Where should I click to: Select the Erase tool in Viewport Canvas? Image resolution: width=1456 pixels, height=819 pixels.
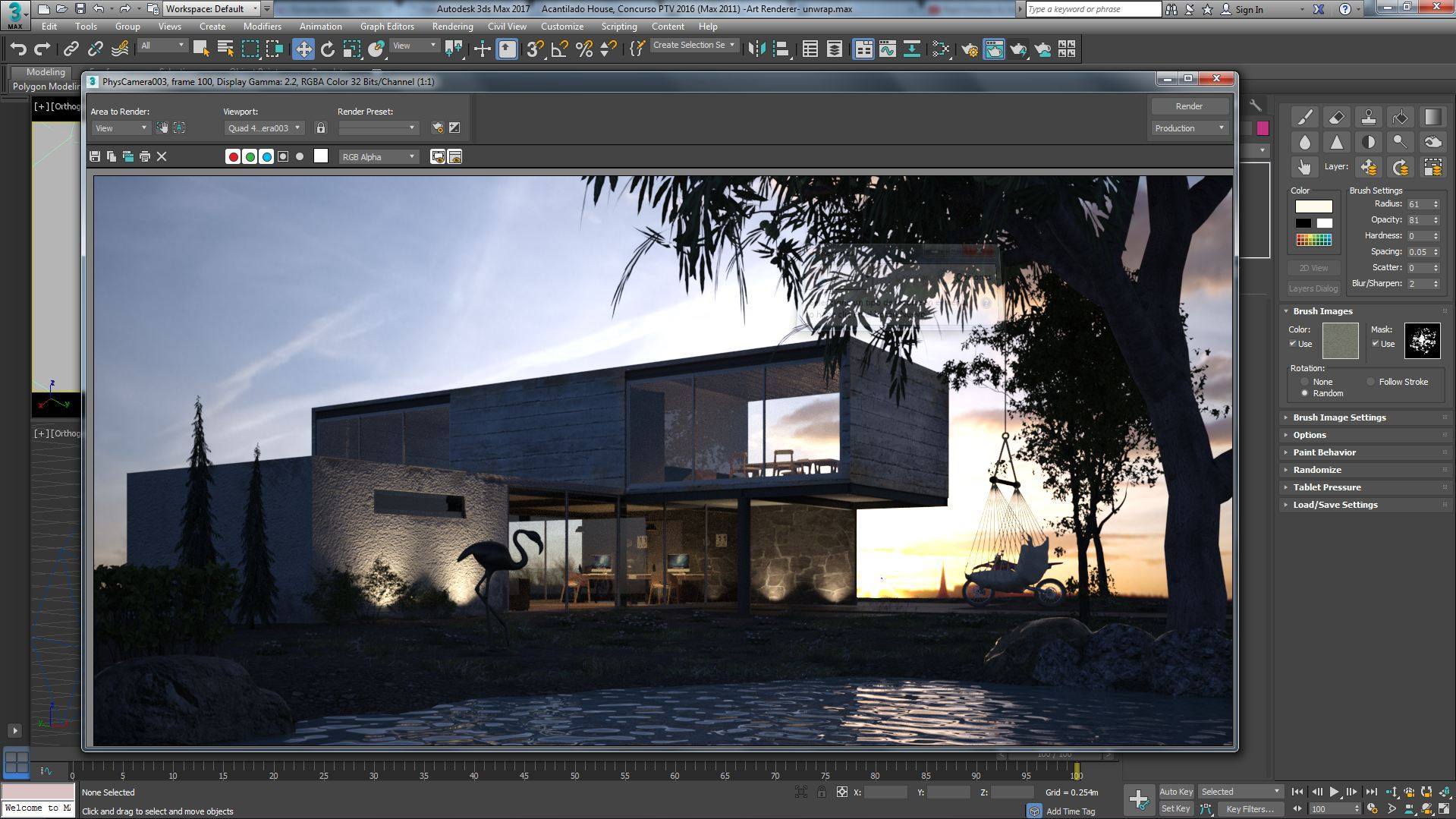click(x=1336, y=117)
